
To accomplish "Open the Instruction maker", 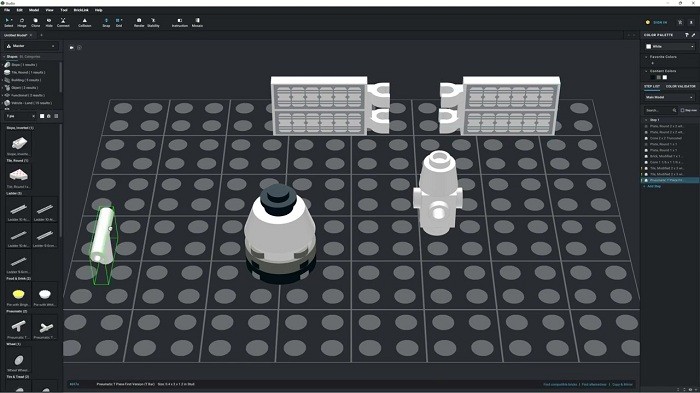I will coord(179,22).
